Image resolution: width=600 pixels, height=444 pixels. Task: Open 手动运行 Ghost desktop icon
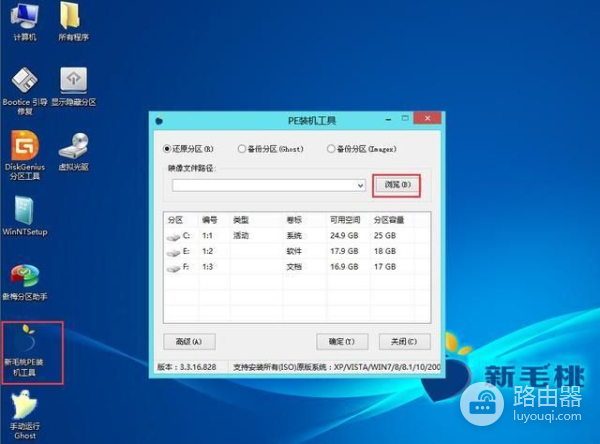point(25,415)
